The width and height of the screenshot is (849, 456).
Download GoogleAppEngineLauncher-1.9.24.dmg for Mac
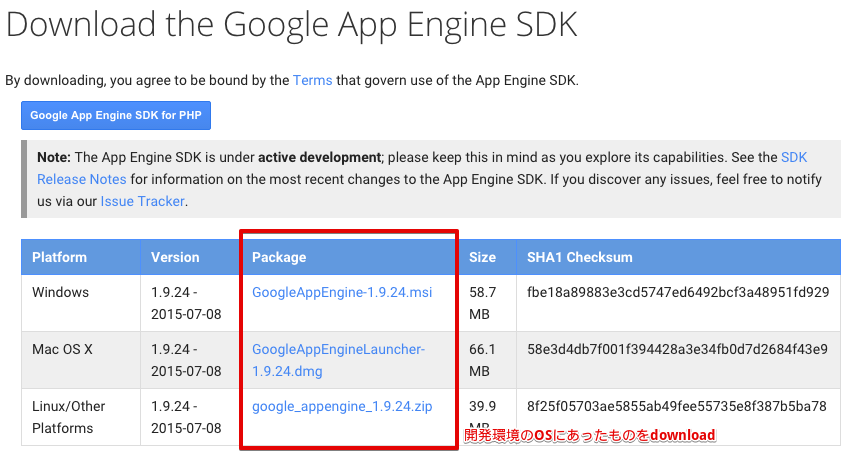(338, 360)
